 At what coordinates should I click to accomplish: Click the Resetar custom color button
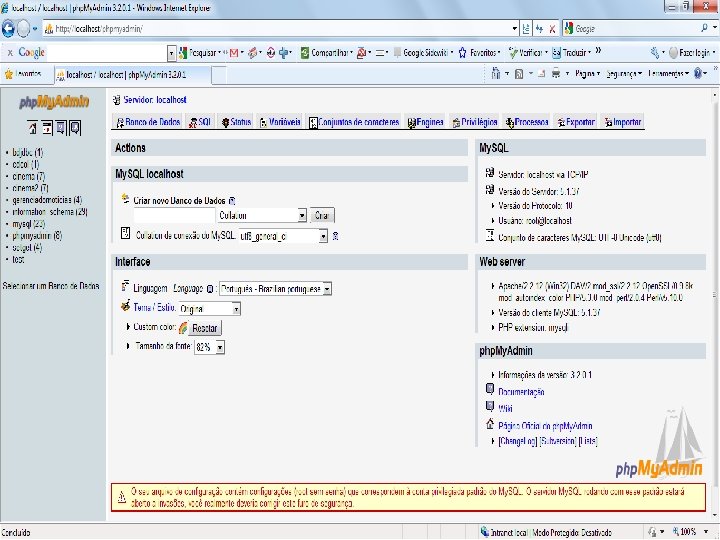click(x=205, y=328)
